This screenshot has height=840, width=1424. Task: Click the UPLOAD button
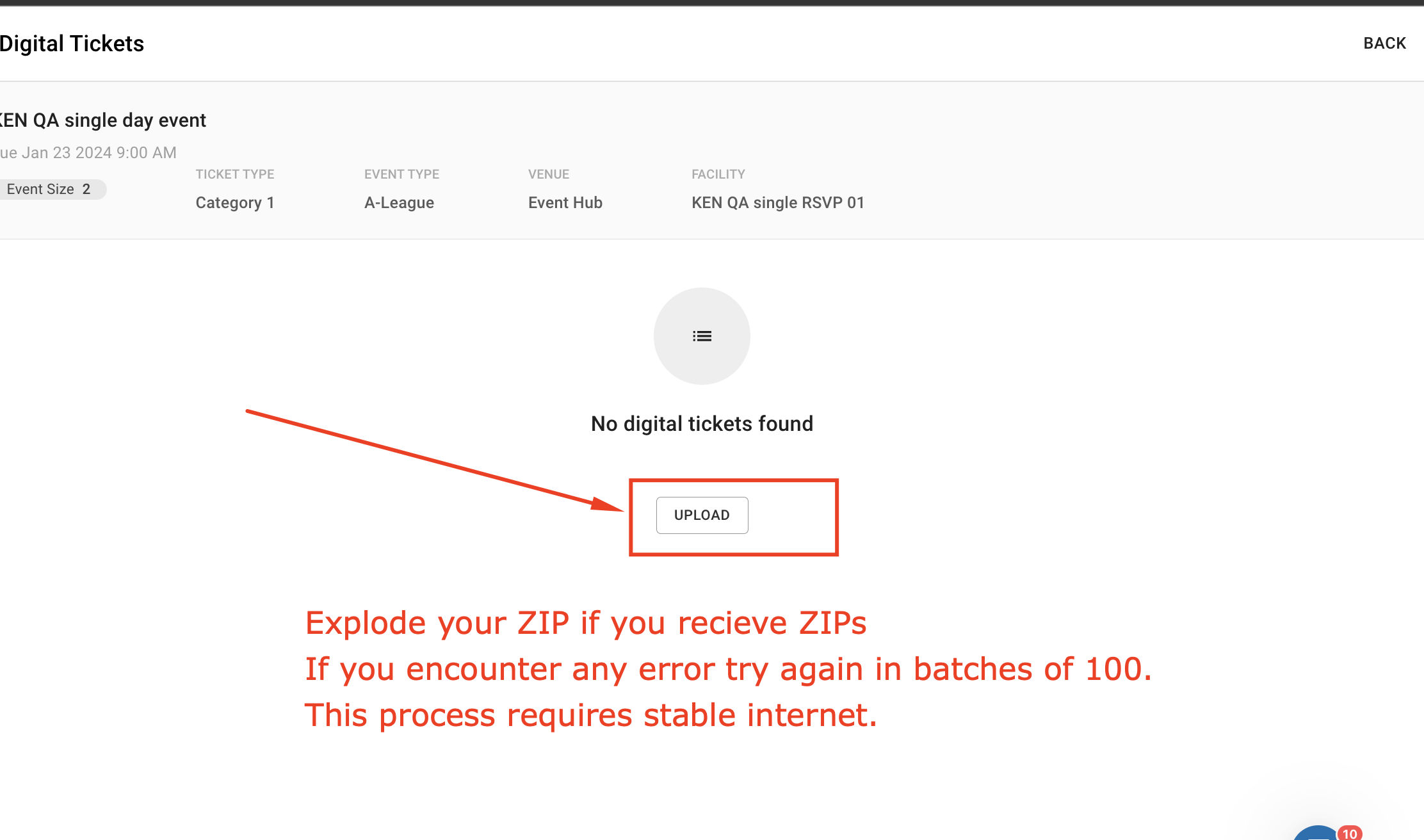702,515
